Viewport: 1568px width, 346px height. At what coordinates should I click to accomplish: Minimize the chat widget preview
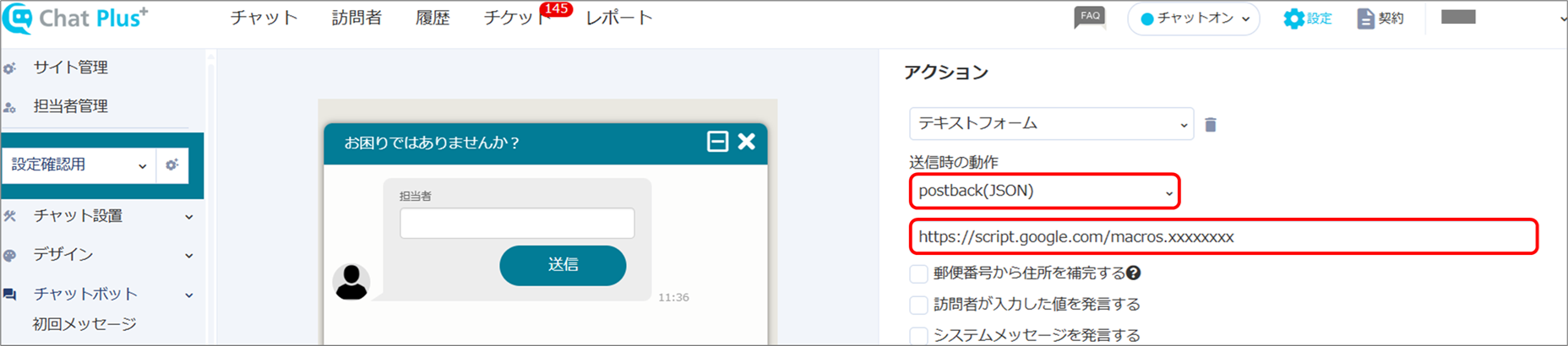[717, 141]
